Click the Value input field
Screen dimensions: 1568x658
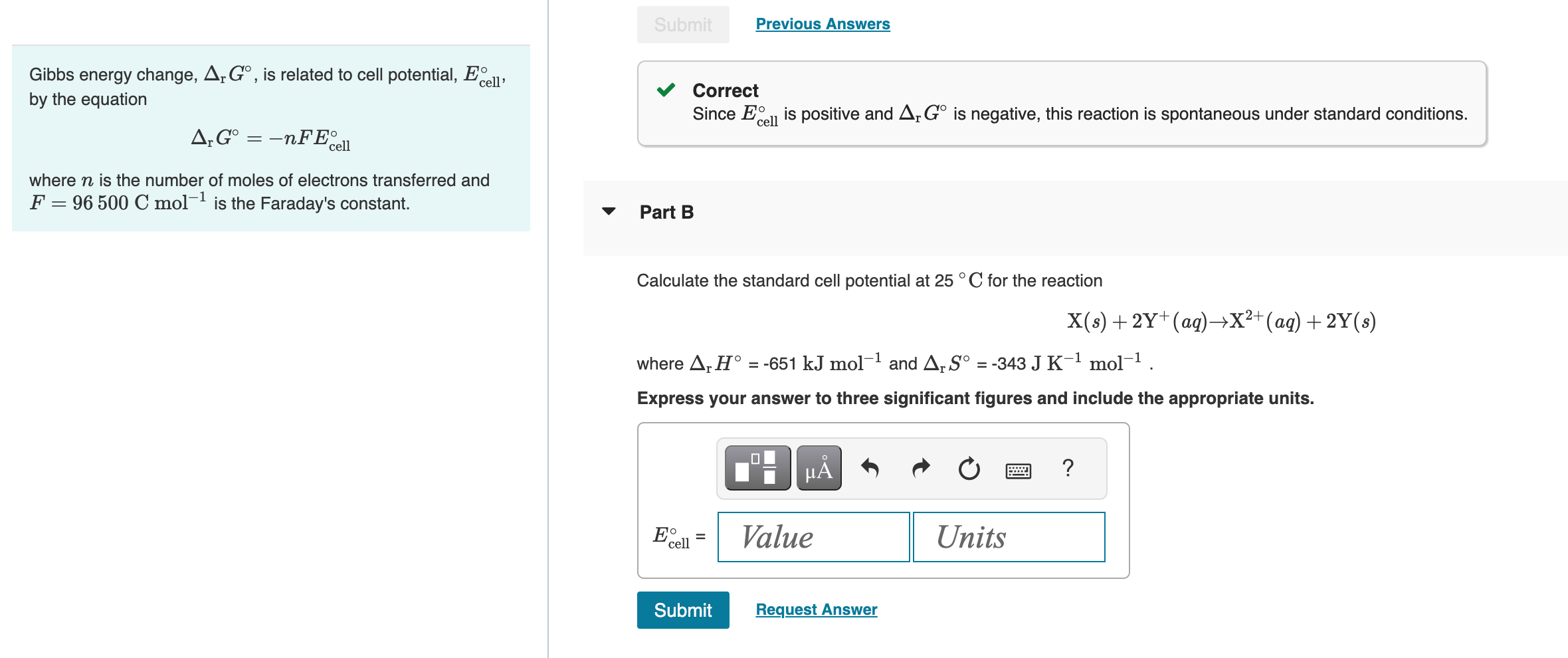tap(812, 536)
